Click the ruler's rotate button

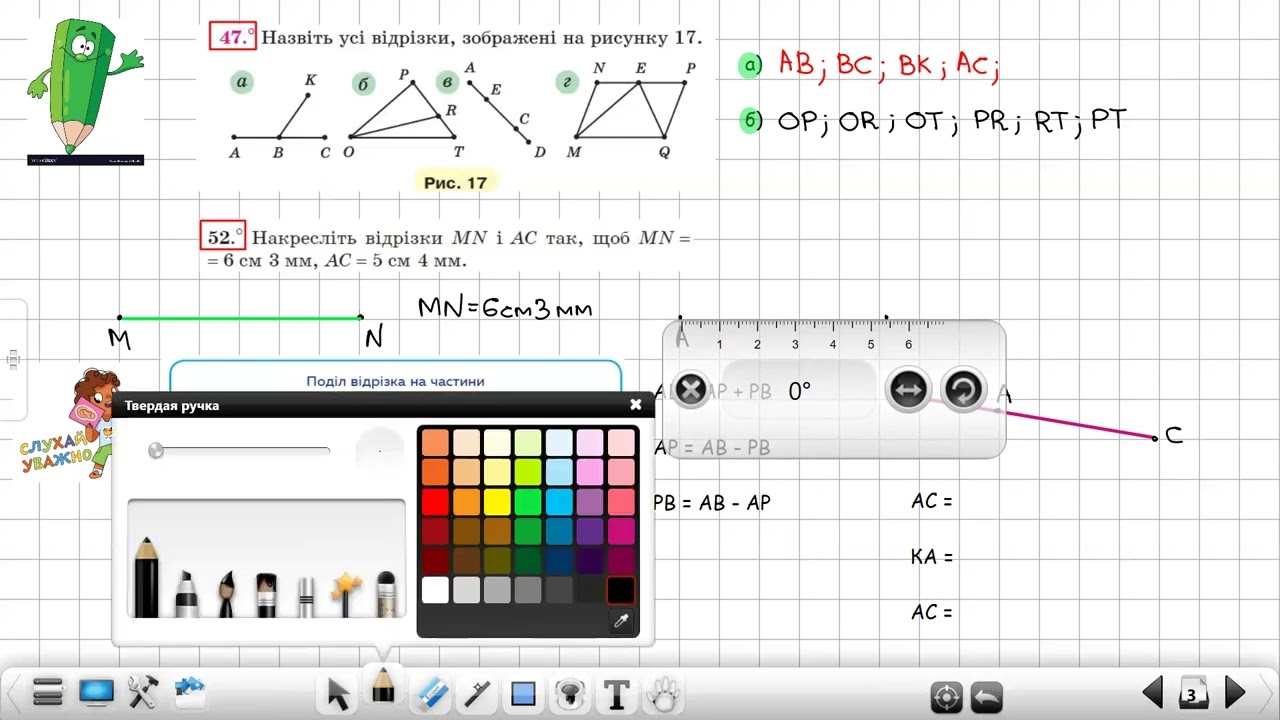[963, 389]
